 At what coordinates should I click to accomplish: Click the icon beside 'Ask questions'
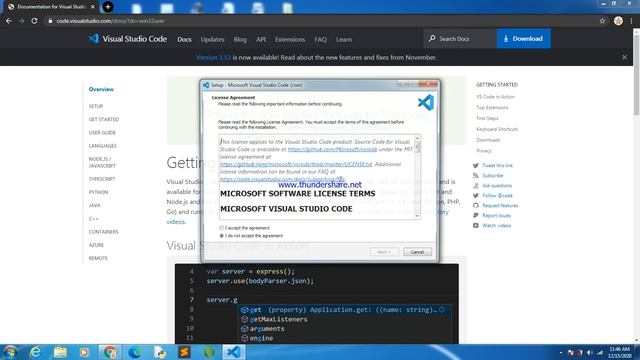tap(476, 185)
